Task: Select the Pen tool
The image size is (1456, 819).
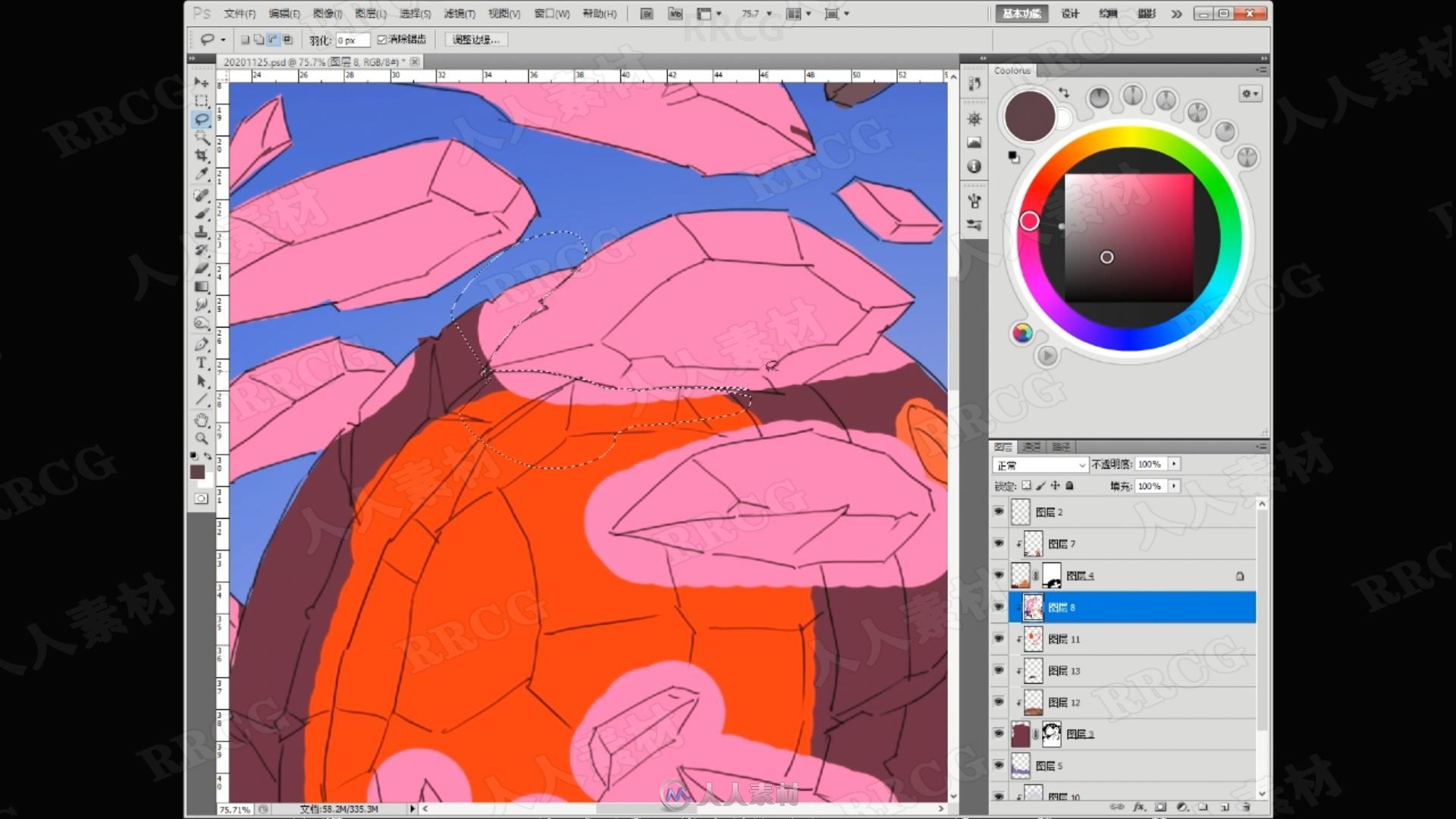Action: tap(201, 345)
